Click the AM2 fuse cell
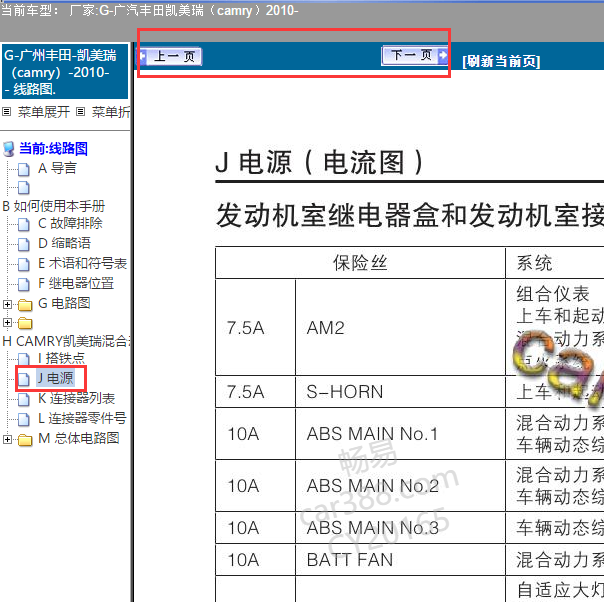 coord(400,328)
